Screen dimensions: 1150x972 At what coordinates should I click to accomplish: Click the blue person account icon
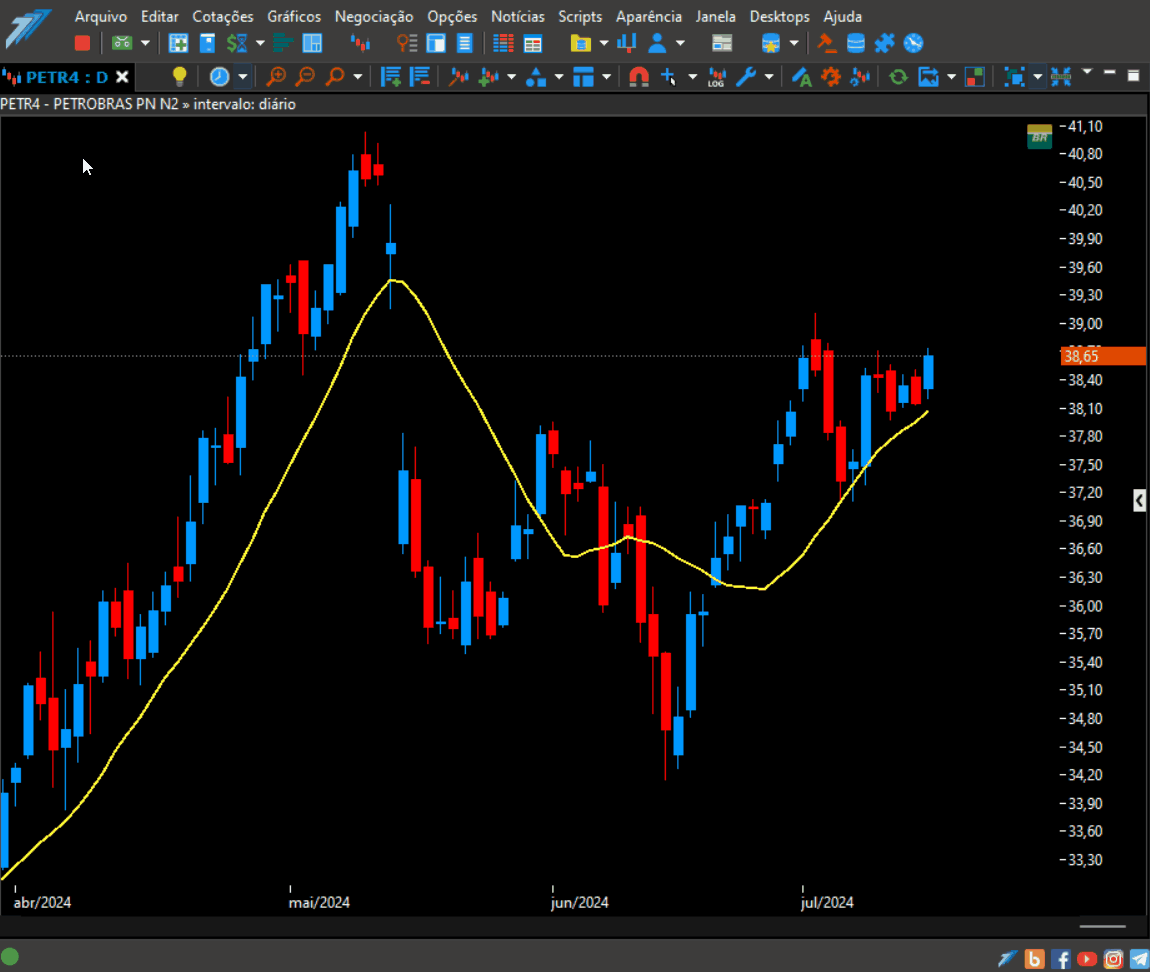click(x=657, y=43)
